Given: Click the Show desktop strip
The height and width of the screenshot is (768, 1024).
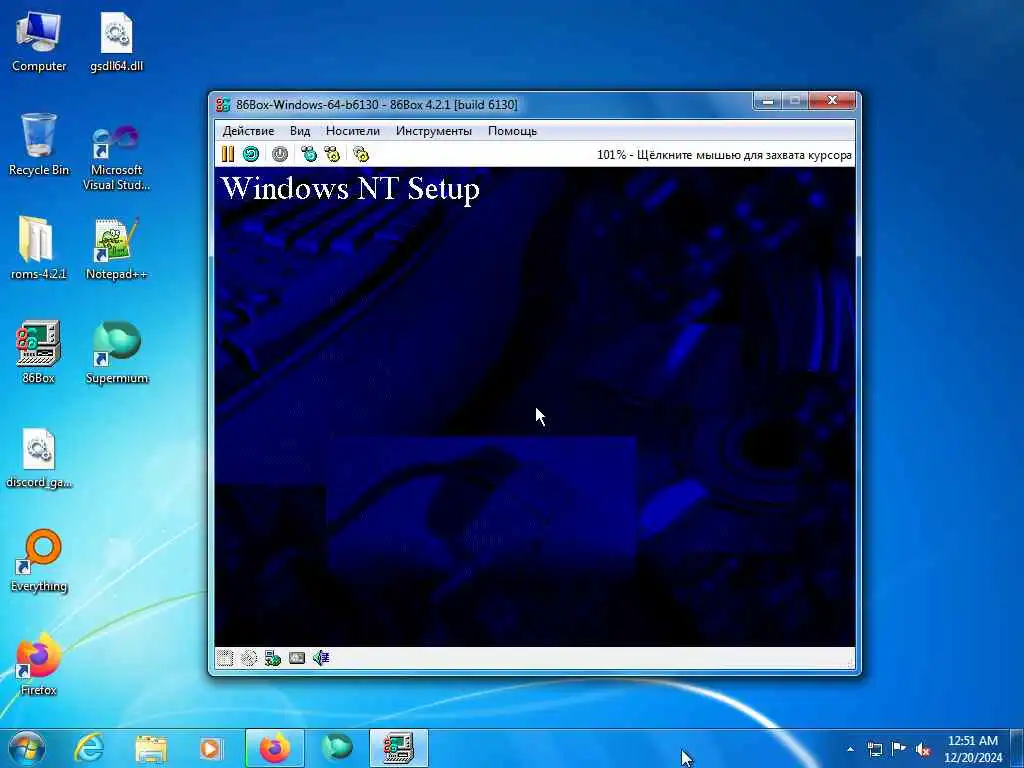Looking at the screenshot, I should [x=1017, y=748].
